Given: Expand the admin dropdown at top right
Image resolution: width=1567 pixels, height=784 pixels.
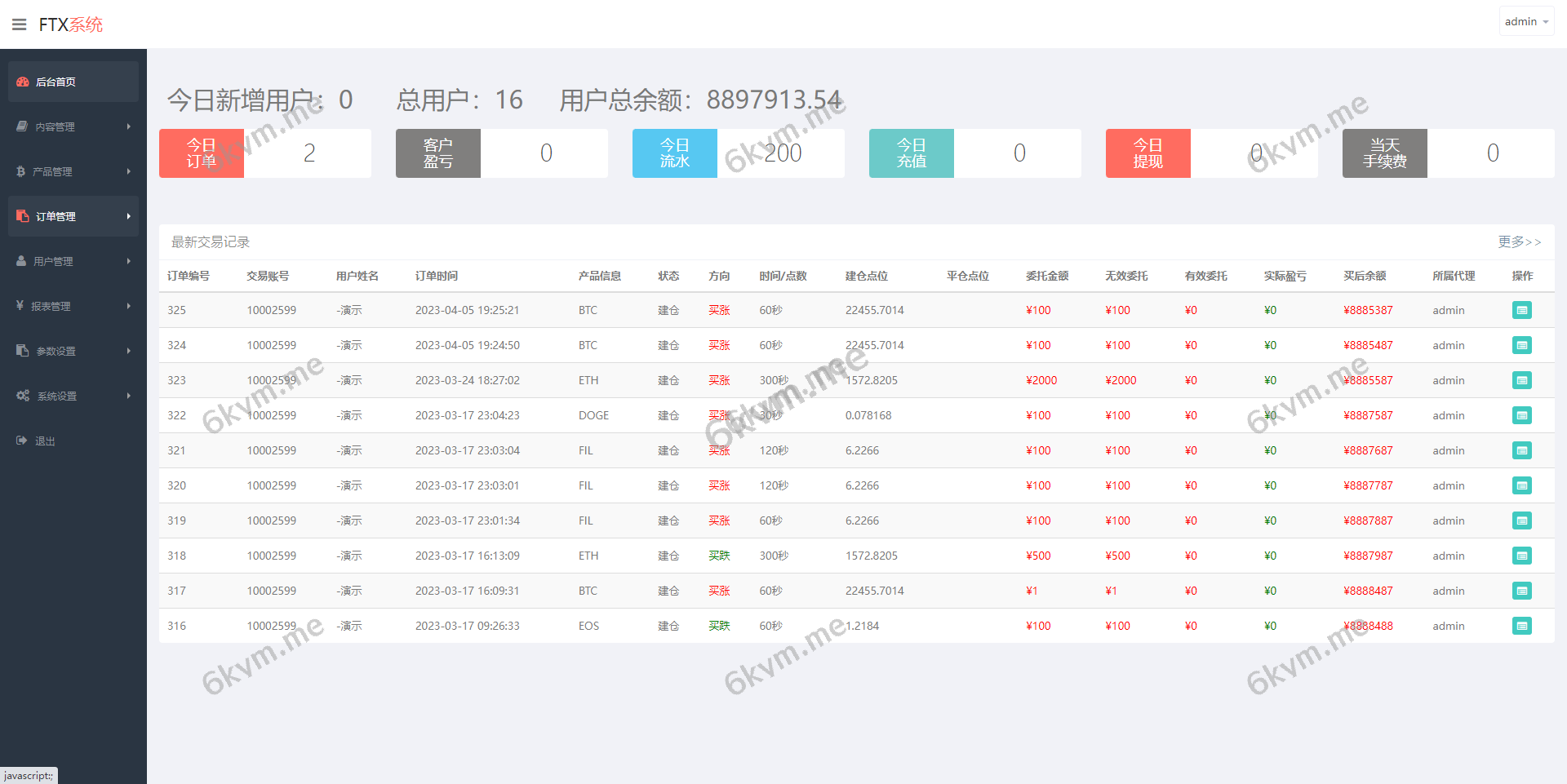Looking at the screenshot, I should coord(1525,20).
